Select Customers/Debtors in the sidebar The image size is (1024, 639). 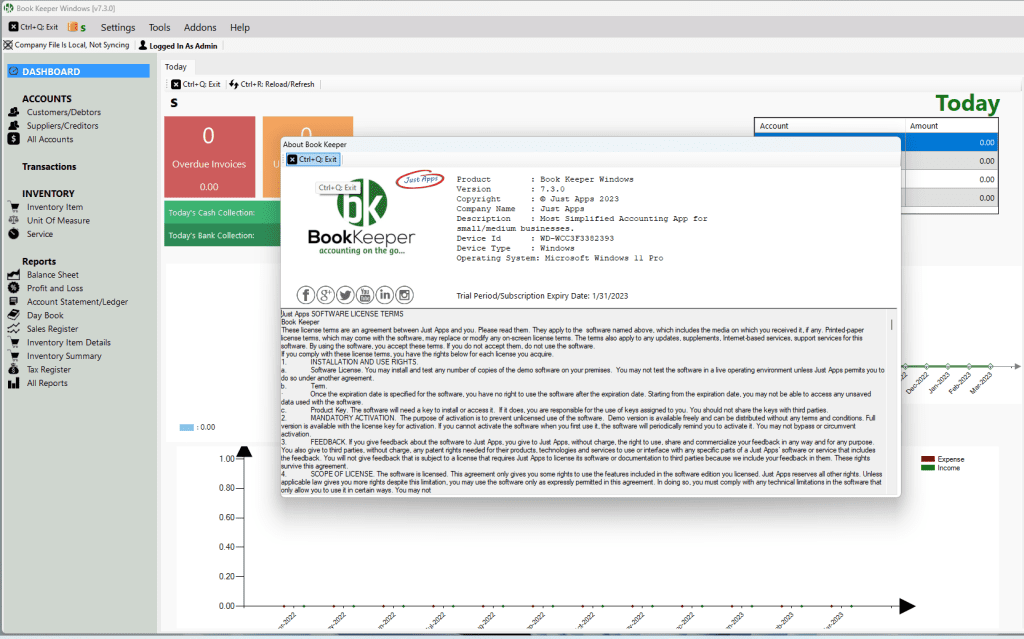tap(63, 112)
